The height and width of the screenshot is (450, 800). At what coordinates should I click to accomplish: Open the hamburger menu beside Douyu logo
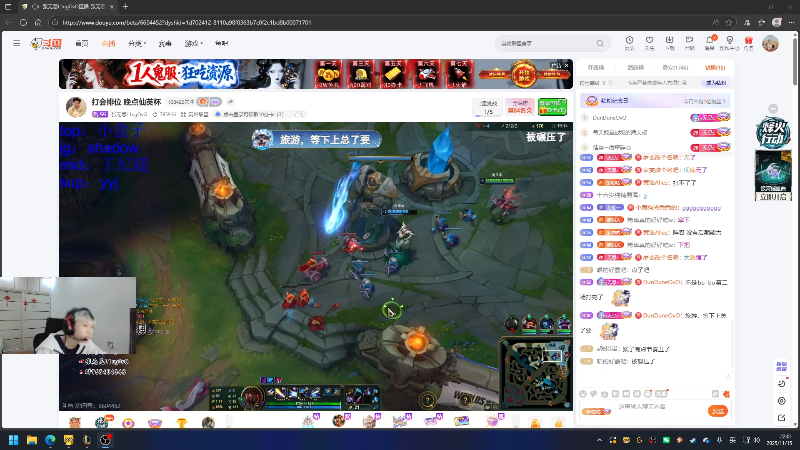point(16,43)
